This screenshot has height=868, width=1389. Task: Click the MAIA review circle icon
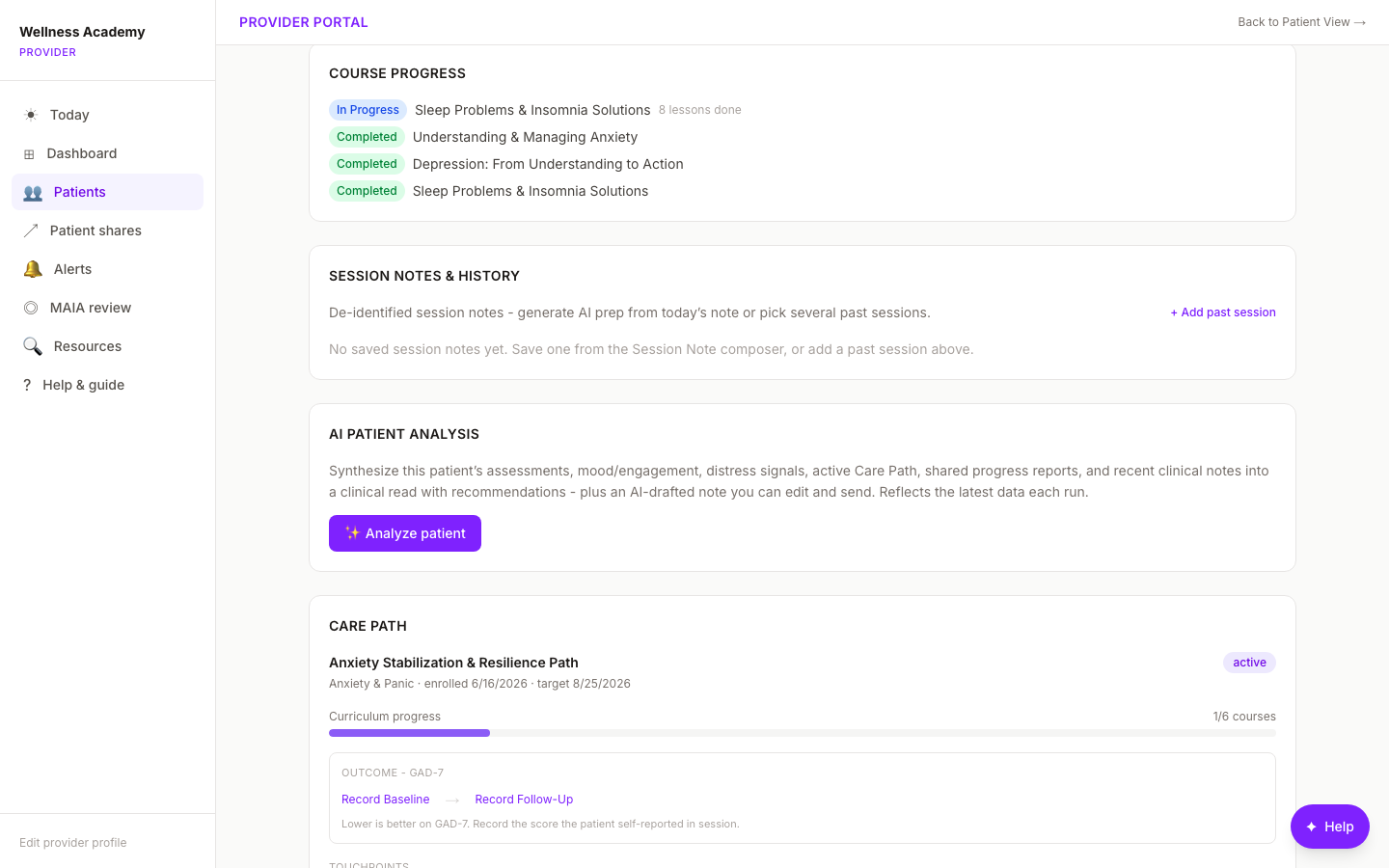(31, 308)
